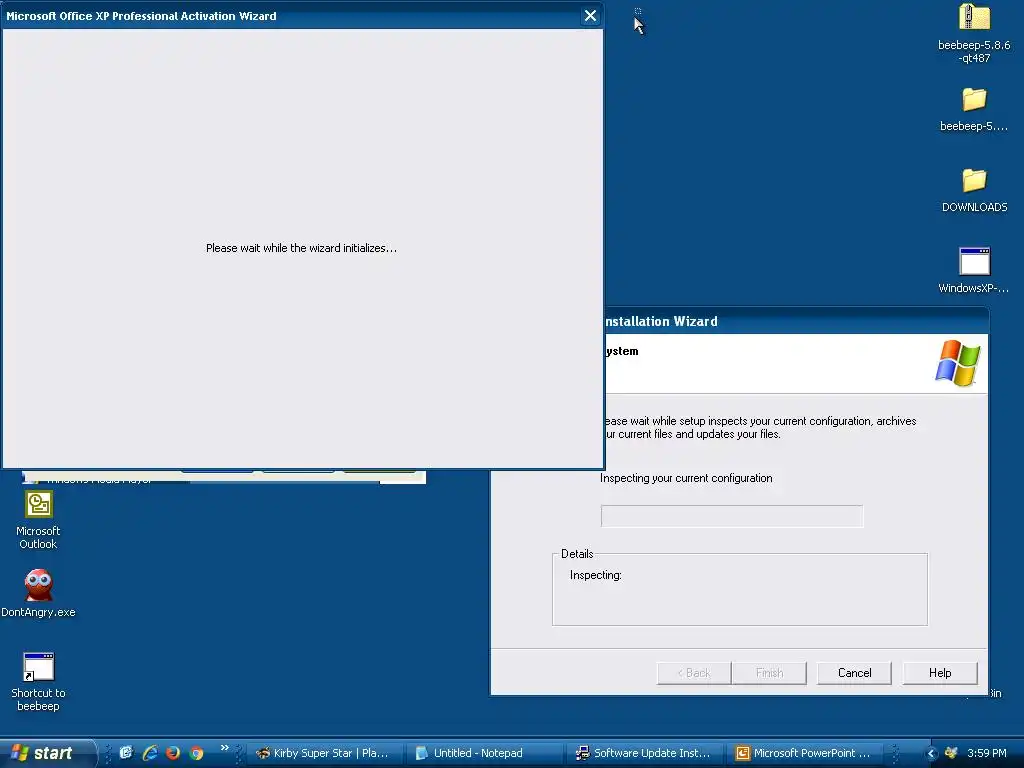This screenshot has width=1024, height=768.
Task: Click the 'Inspecting your current configuration' text
Action: coord(686,478)
